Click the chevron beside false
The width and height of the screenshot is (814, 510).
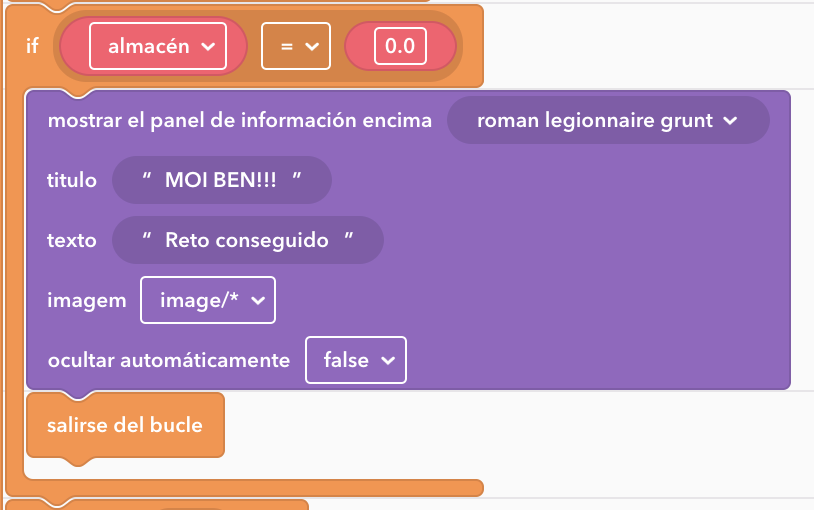(388, 361)
